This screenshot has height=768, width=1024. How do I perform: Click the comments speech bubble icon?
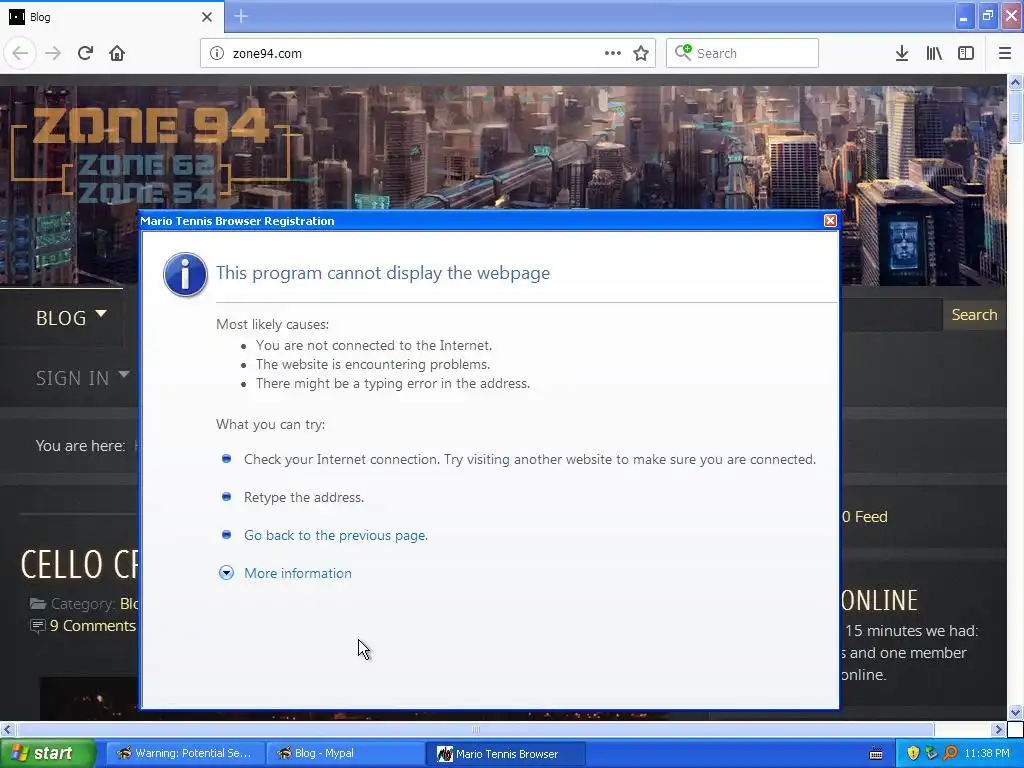(x=38, y=626)
